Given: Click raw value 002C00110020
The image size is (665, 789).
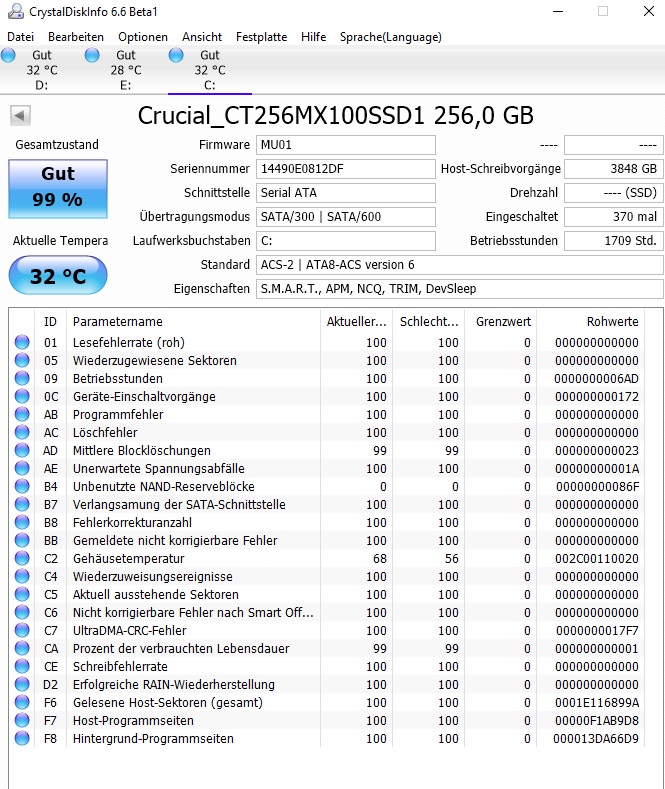Looking at the screenshot, I should [x=596, y=559].
